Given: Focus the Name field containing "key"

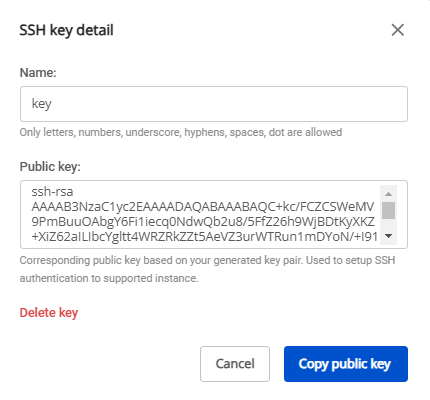Looking at the screenshot, I should [x=214, y=104].
